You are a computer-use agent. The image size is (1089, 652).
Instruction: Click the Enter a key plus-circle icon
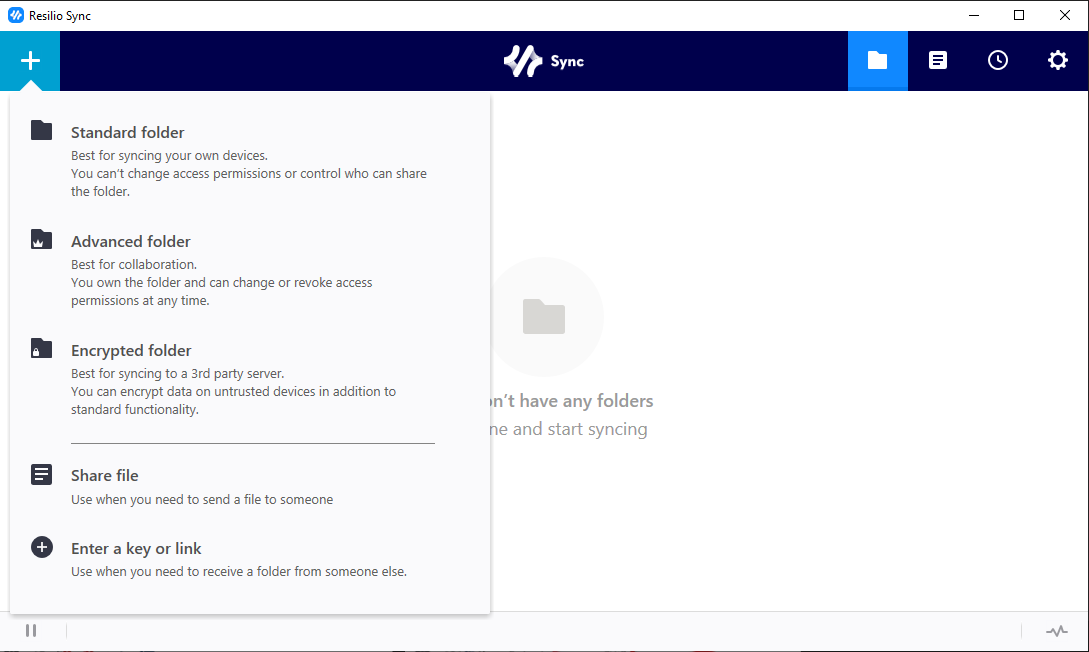pos(42,547)
